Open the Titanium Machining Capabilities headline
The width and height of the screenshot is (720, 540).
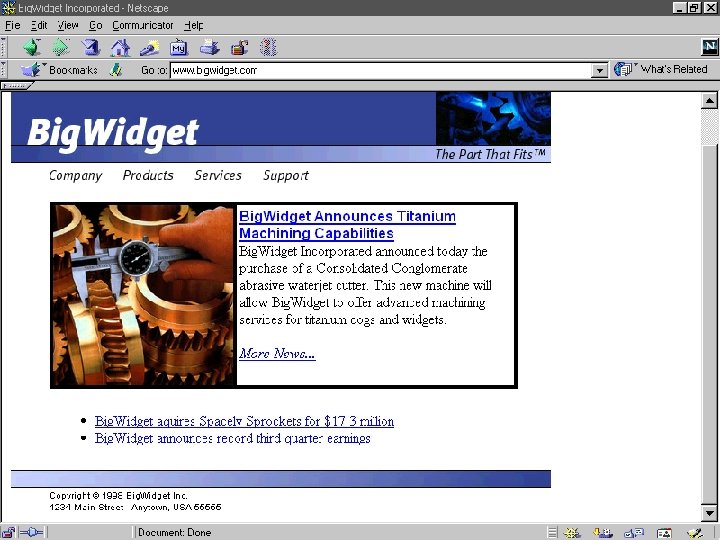(x=347, y=225)
